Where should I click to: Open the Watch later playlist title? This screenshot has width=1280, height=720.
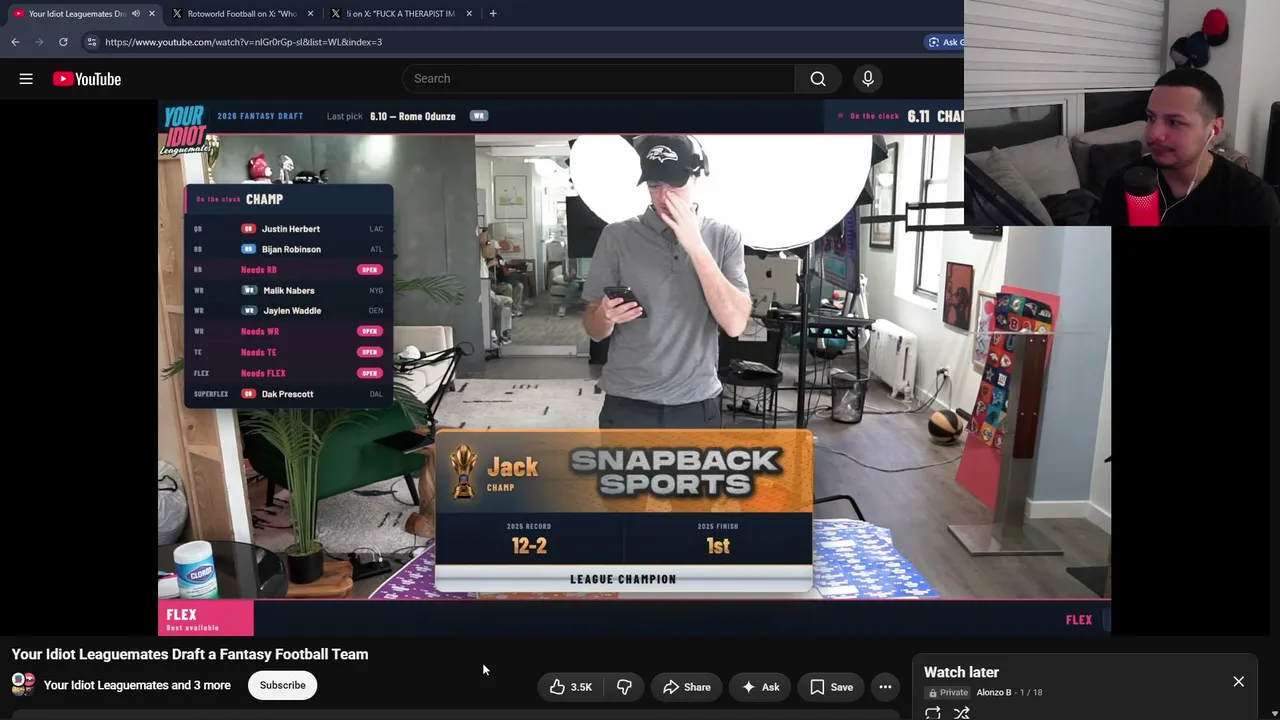pos(961,673)
